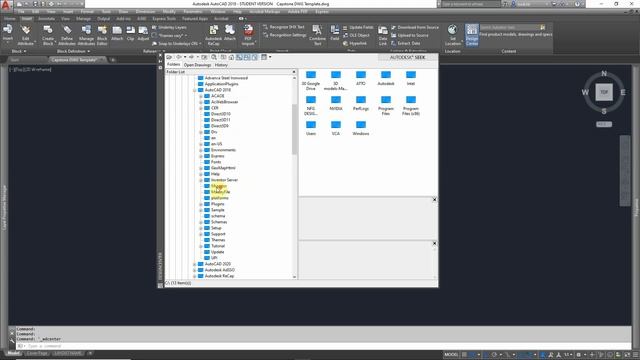Expand Block Definition panel dropdown
Screen dimensions: 640x360
point(73,51)
